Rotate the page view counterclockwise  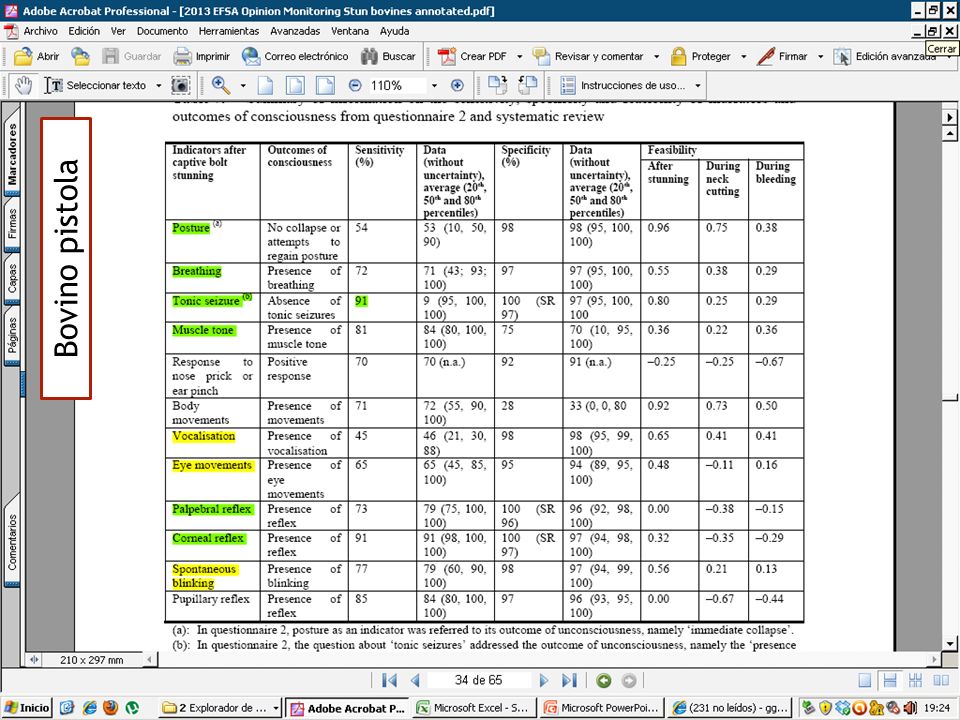coord(527,86)
